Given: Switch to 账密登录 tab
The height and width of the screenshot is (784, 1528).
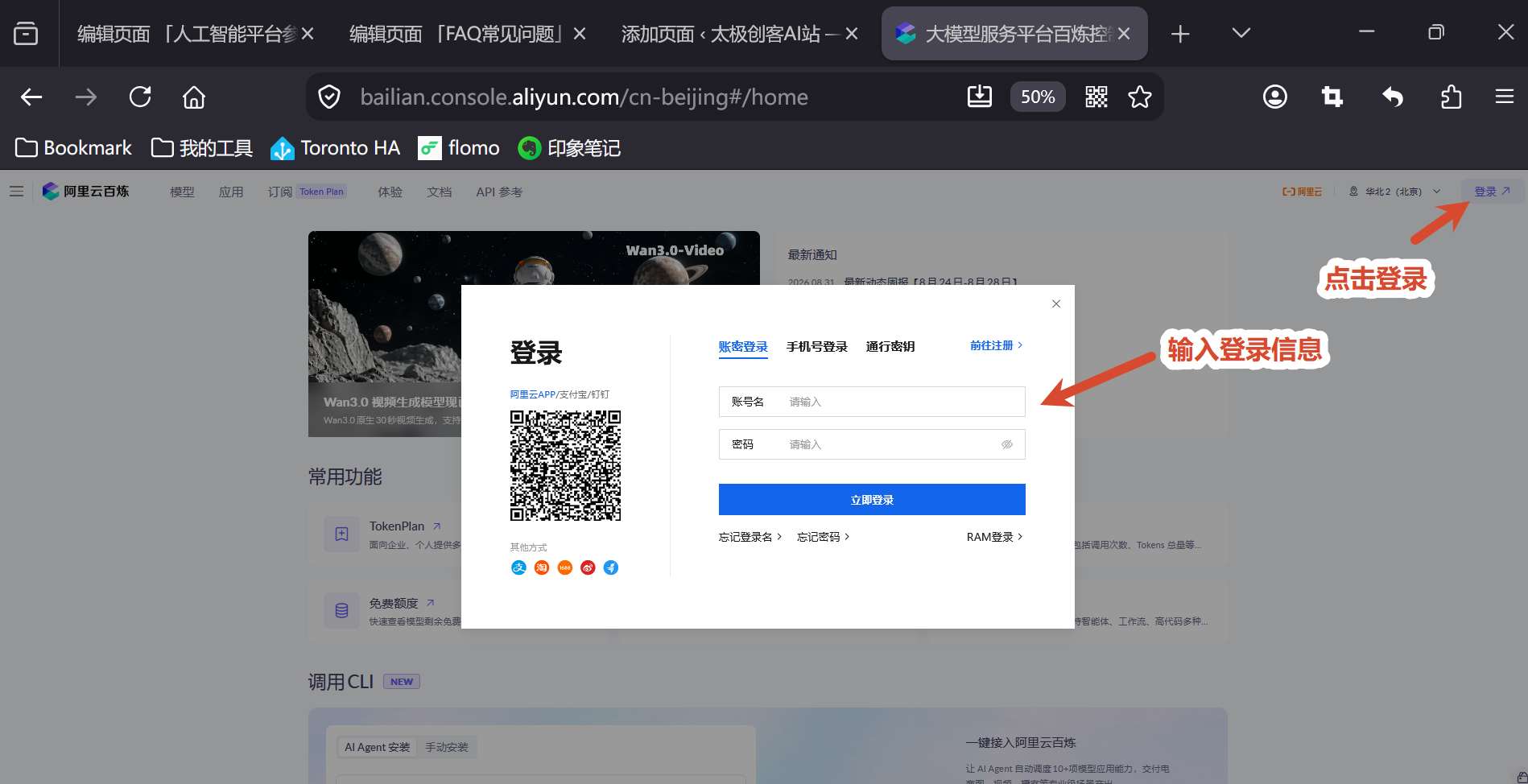Looking at the screenshot, I should (x=743, y=347).
